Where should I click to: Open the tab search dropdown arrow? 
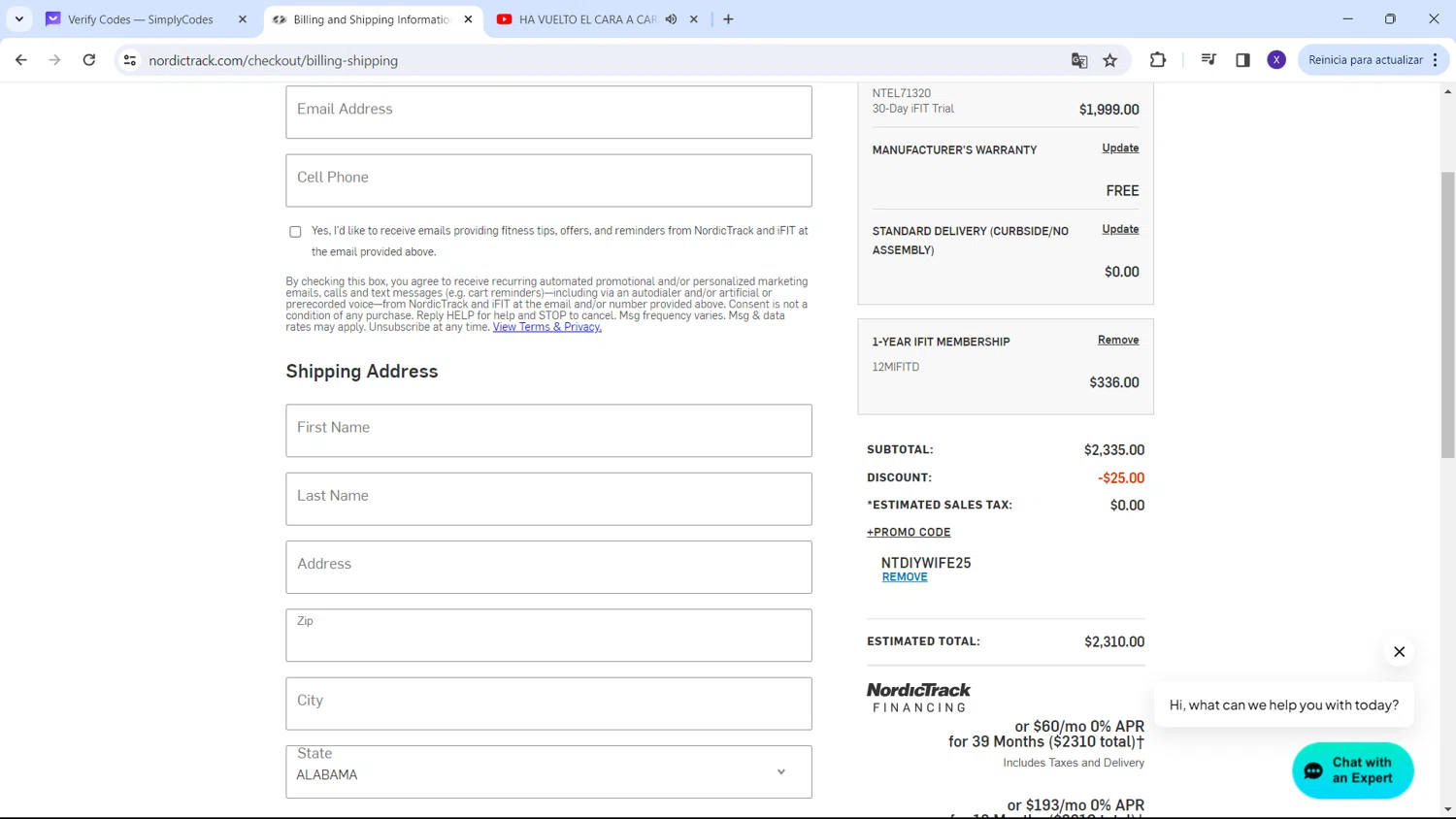[19, 19]
